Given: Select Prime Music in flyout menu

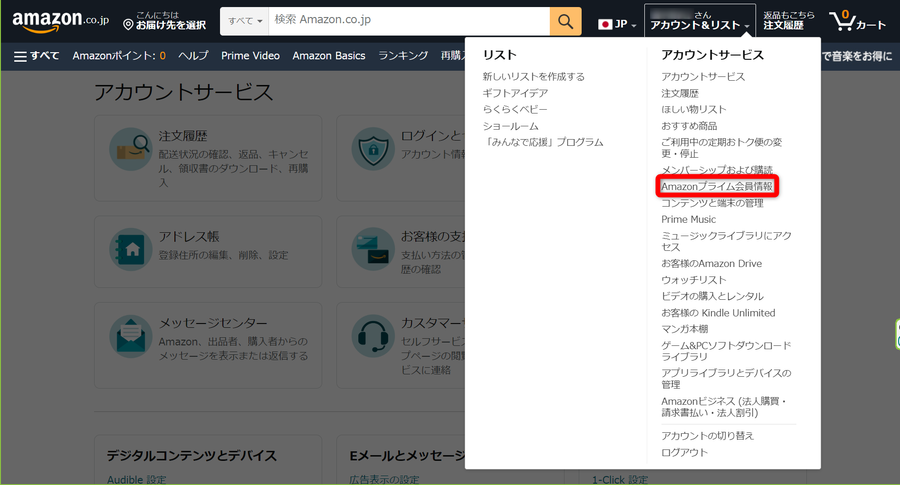Looking at the screenshot, I should pos(688,219).
